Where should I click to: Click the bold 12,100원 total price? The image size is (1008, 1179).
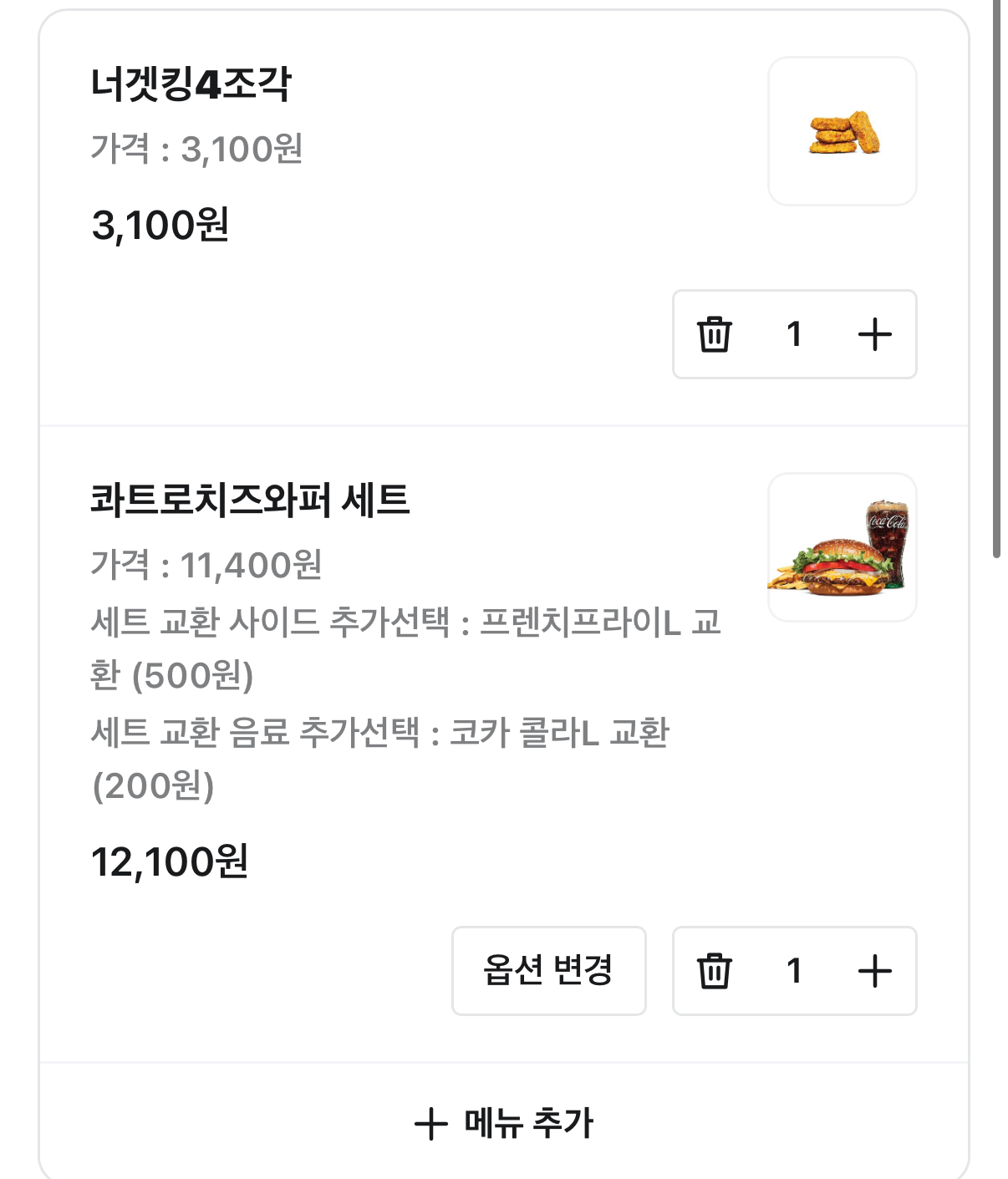[x=170, y=861]
